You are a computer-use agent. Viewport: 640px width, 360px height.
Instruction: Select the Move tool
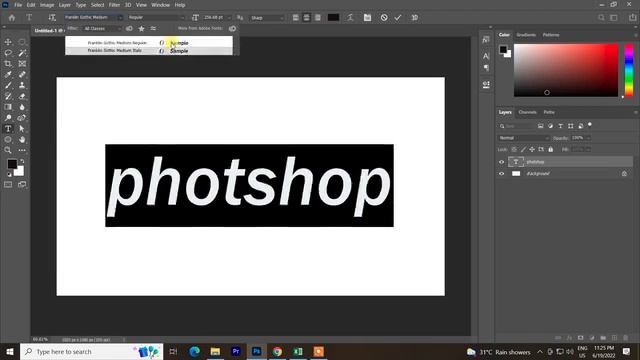(8, 42)
